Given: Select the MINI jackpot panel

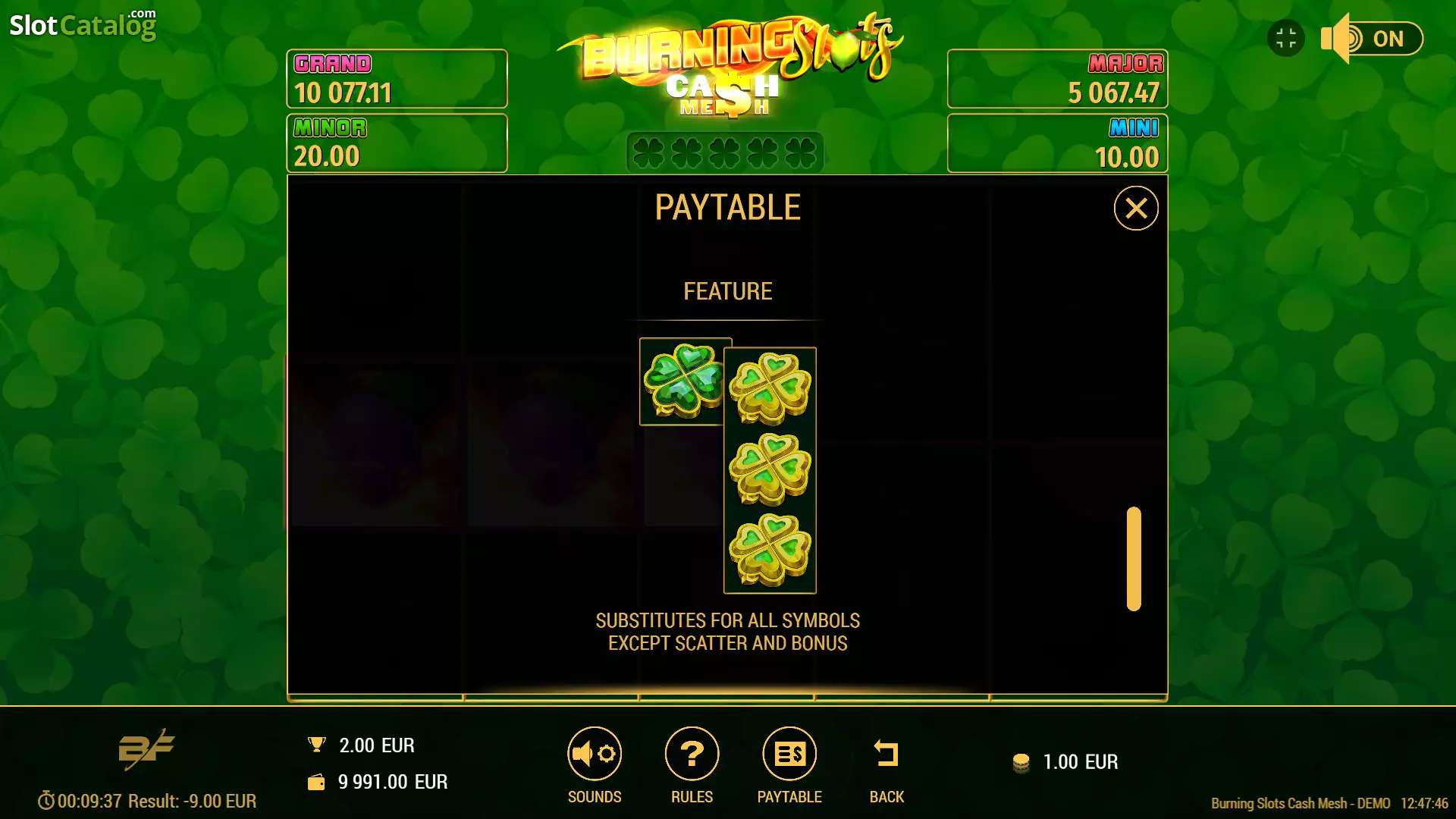Looking at the screenshot, I should (x=1057, y=143).
